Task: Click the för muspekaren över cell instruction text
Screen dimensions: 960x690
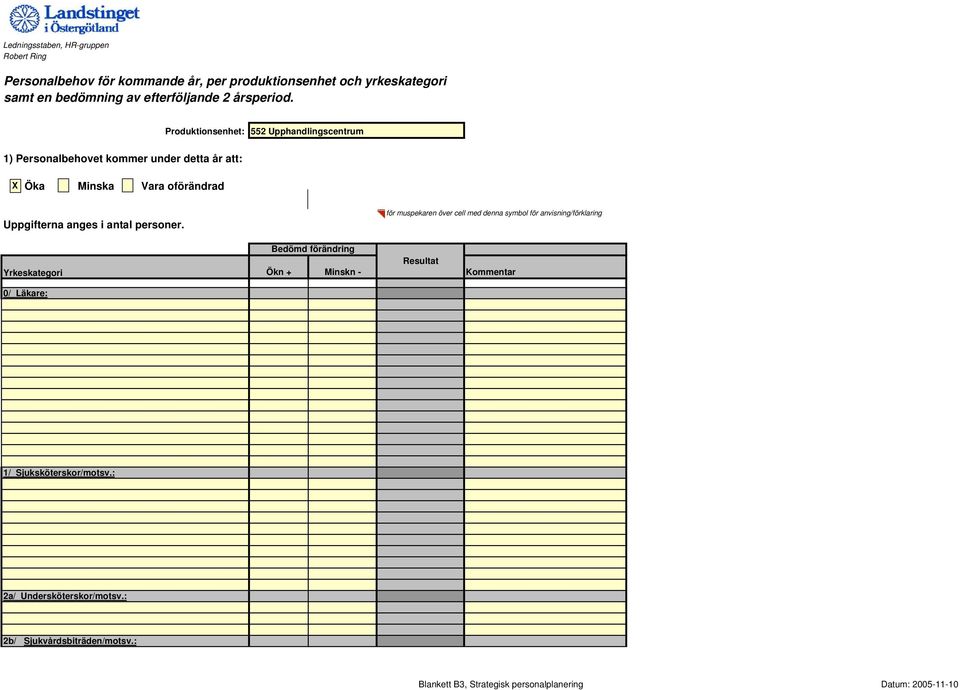Action: click(x=494, y=213)
